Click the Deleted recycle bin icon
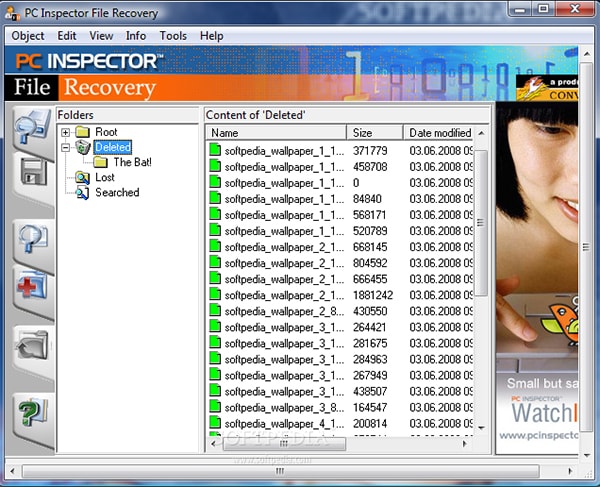The height and width of the screenshot is (487, 600). pos(83,147)
